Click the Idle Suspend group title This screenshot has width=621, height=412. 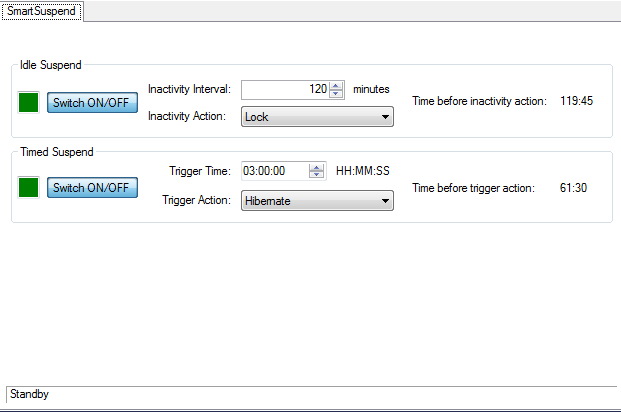(x=51, y=65)
